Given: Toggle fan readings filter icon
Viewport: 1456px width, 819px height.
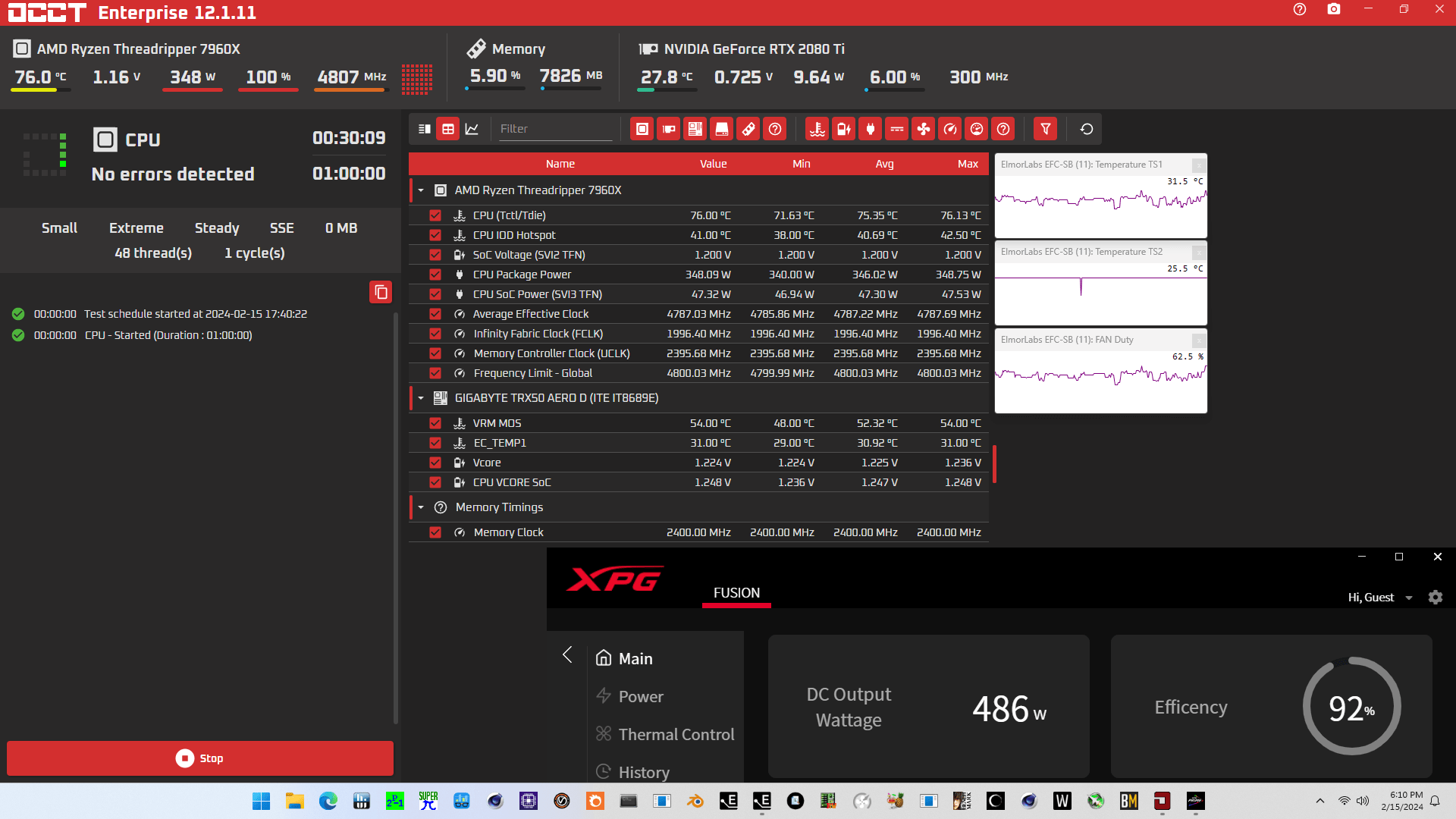Looking at the screenshot, I should (x=924, y=129).
